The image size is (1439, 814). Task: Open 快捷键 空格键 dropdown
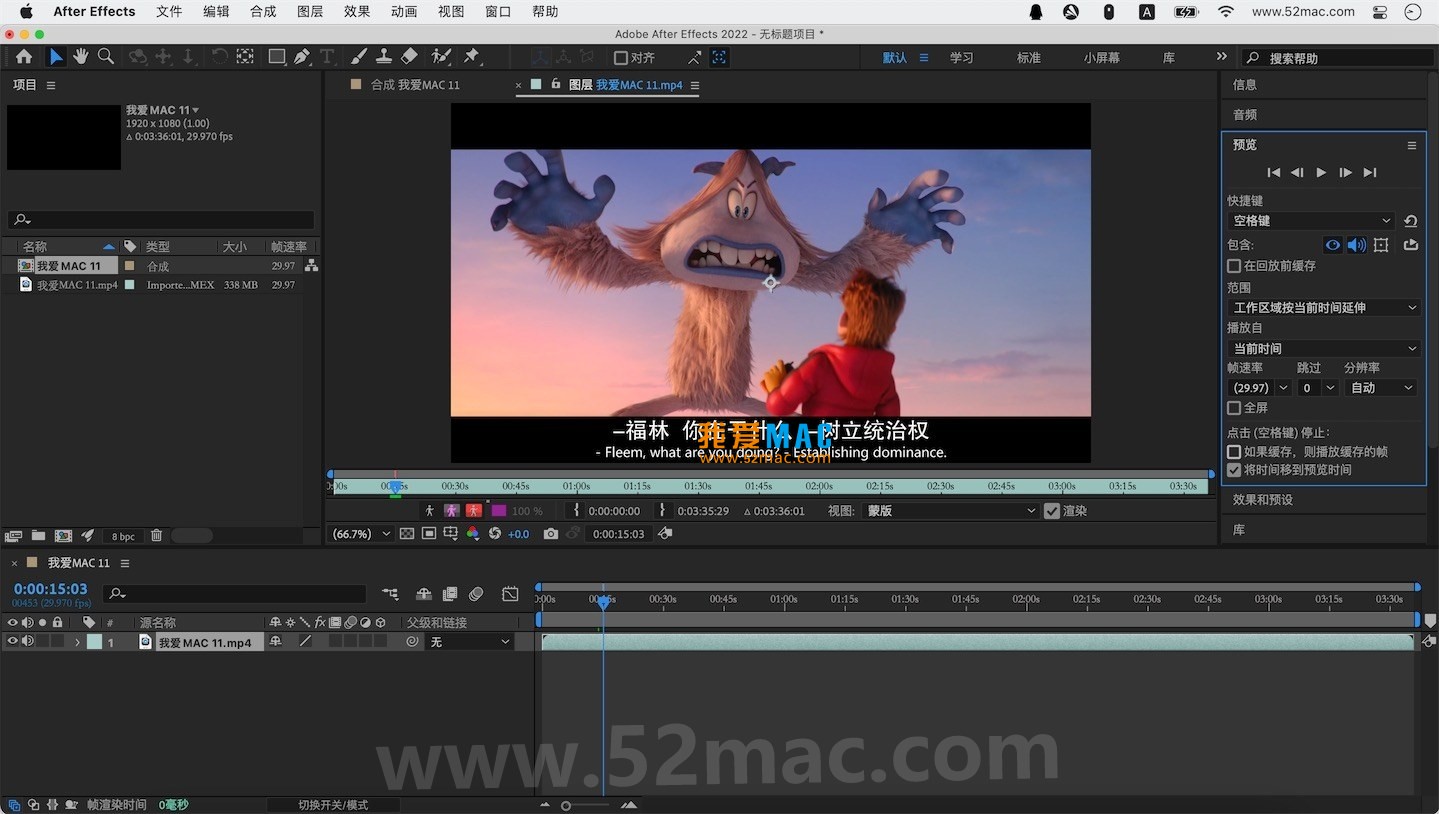[1311, 221]
